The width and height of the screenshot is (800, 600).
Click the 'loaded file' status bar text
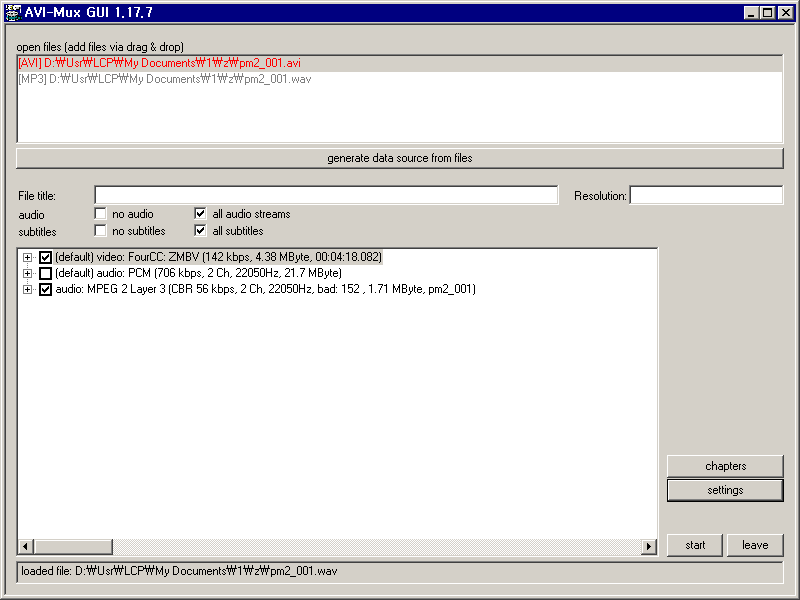coord(179,571)
